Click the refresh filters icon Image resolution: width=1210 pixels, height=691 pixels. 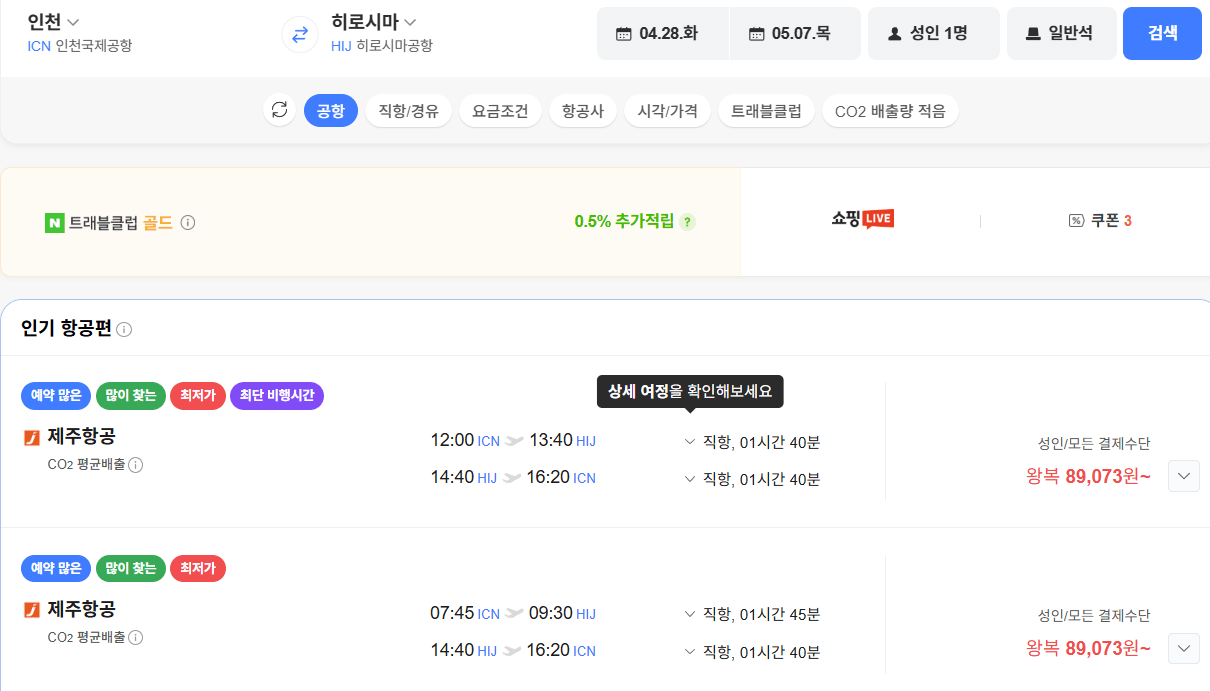[279, 110]
